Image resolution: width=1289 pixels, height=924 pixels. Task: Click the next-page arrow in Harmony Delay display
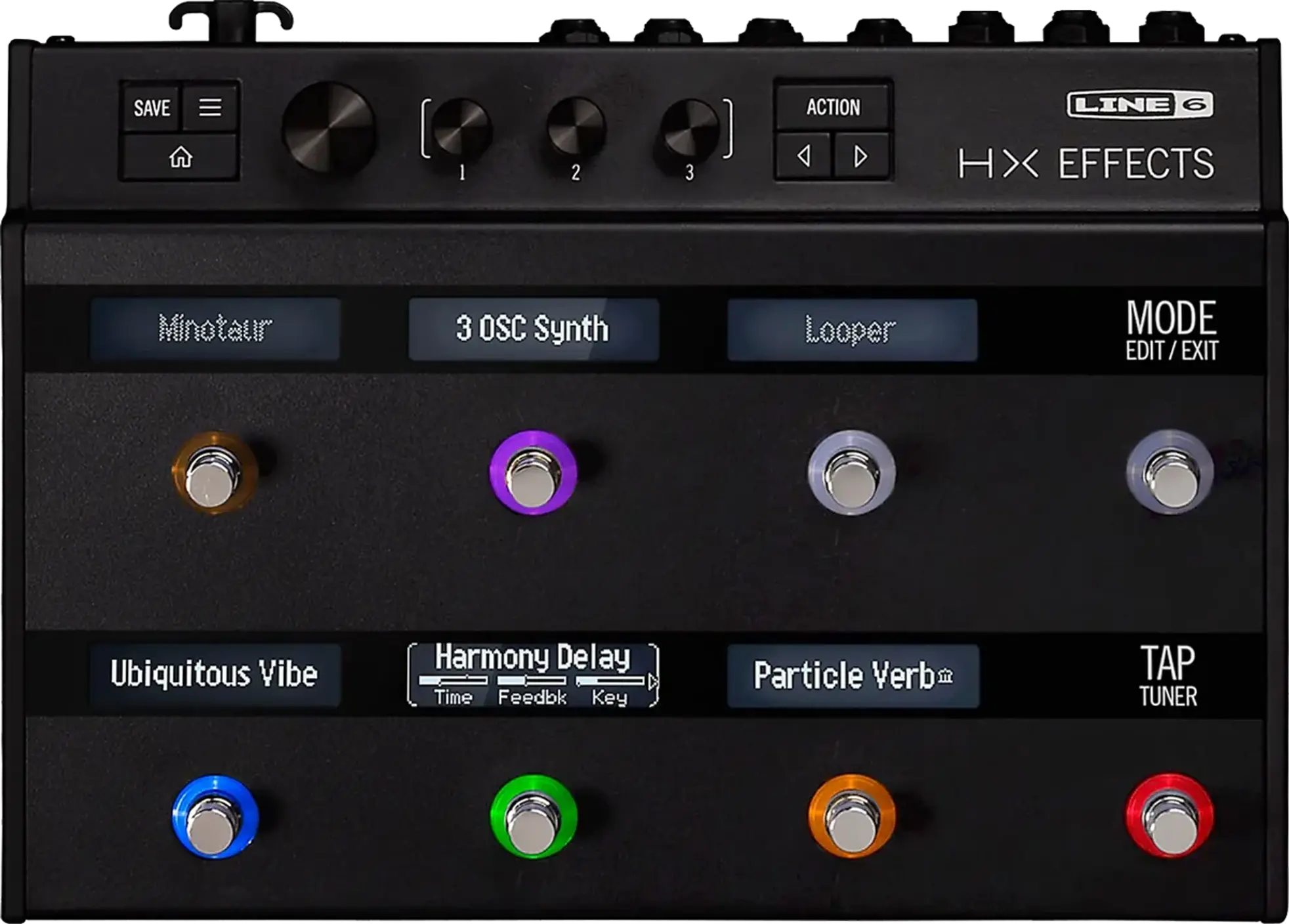[x=652, y=682]
